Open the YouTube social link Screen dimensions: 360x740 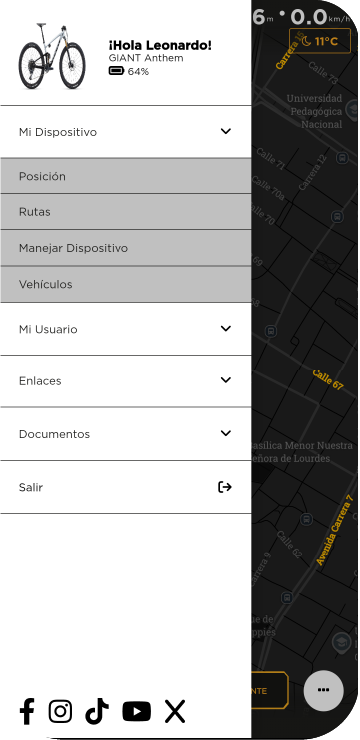click(x=137, y=711)
